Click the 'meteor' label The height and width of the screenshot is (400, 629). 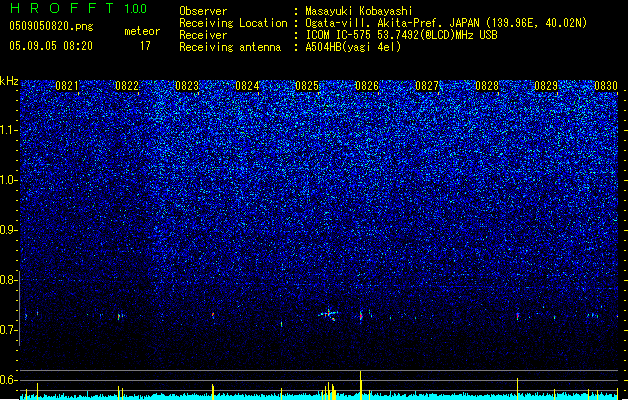[142, 31]
